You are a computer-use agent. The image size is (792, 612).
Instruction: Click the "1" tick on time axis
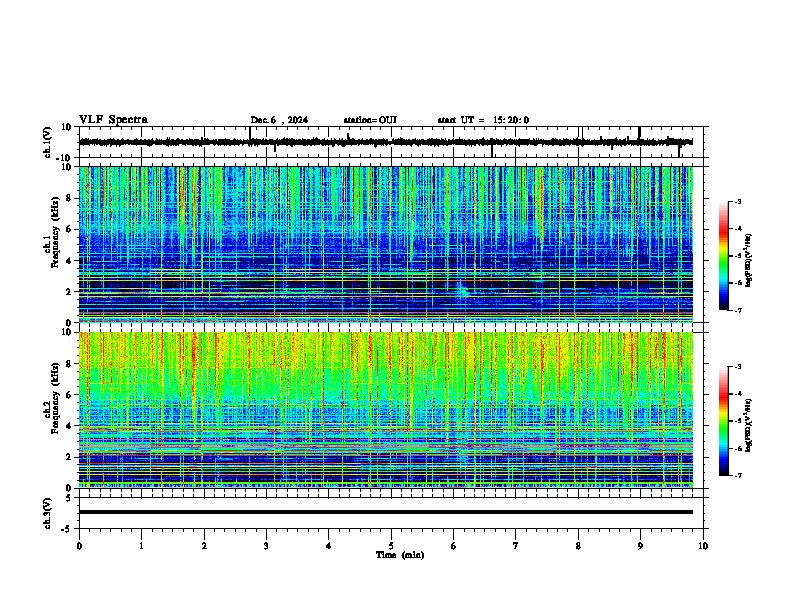point(141,546)
